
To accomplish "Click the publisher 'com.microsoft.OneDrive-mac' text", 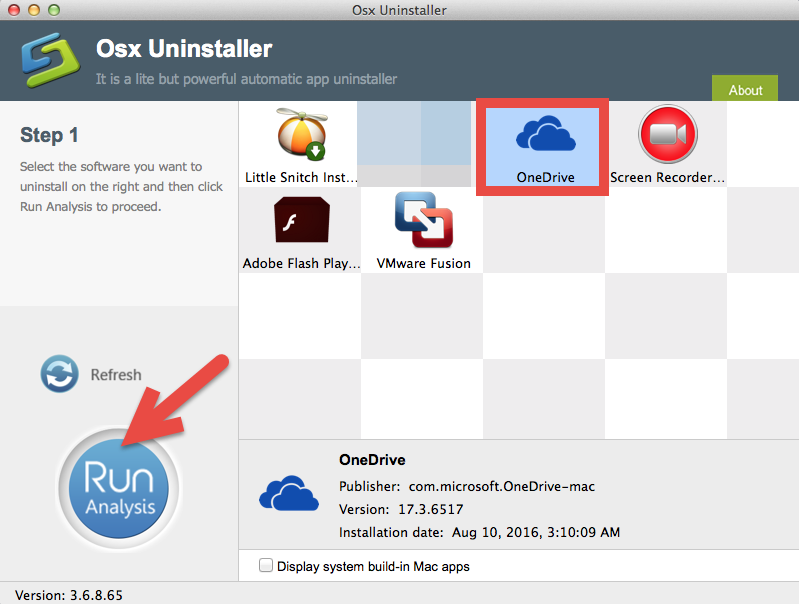I will (502, 486).
